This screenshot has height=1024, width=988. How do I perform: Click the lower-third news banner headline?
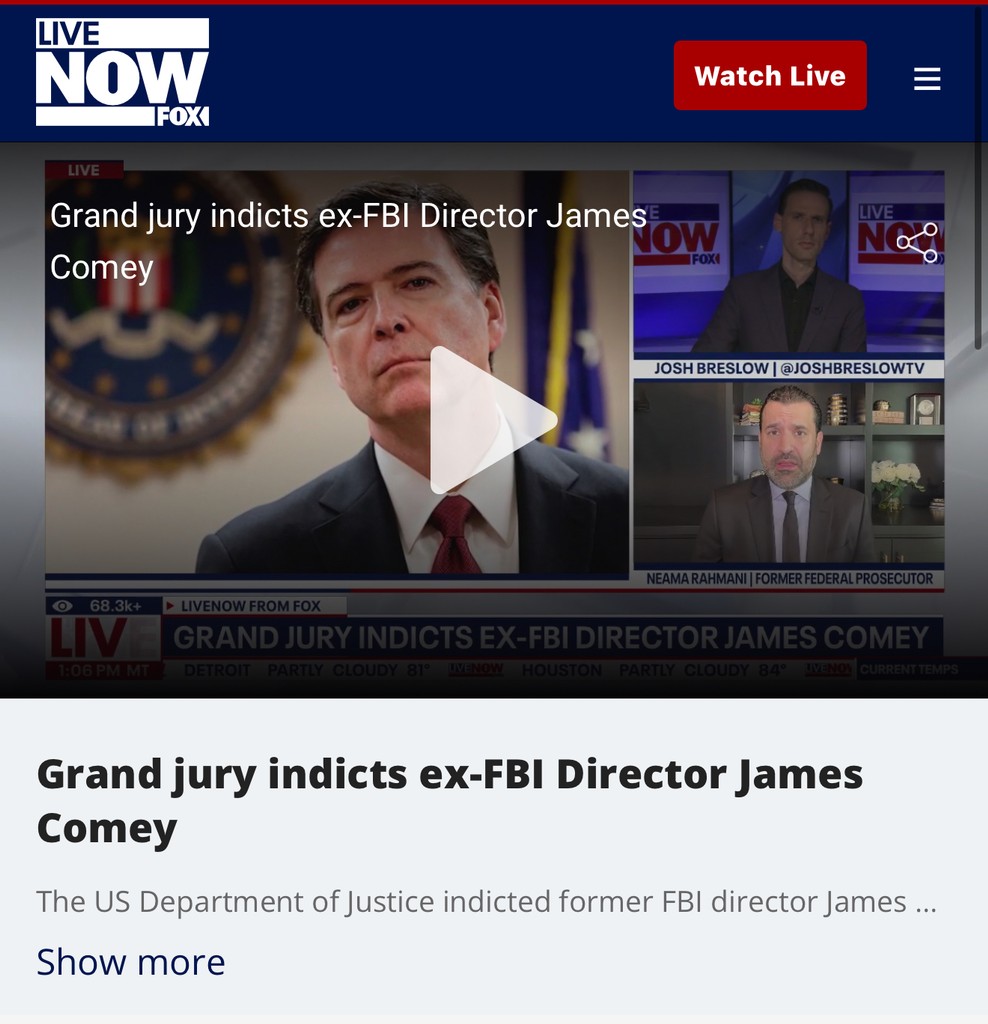click(x=550, y=637)
